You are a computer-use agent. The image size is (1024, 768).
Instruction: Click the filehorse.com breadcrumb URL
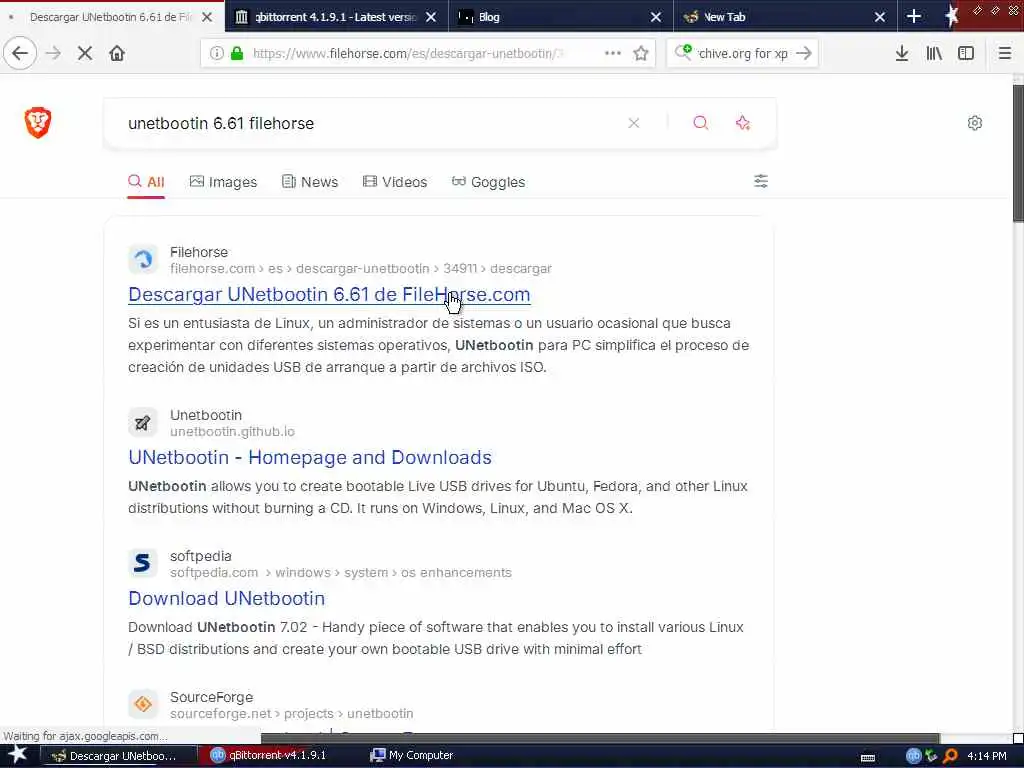pos(360,268)
